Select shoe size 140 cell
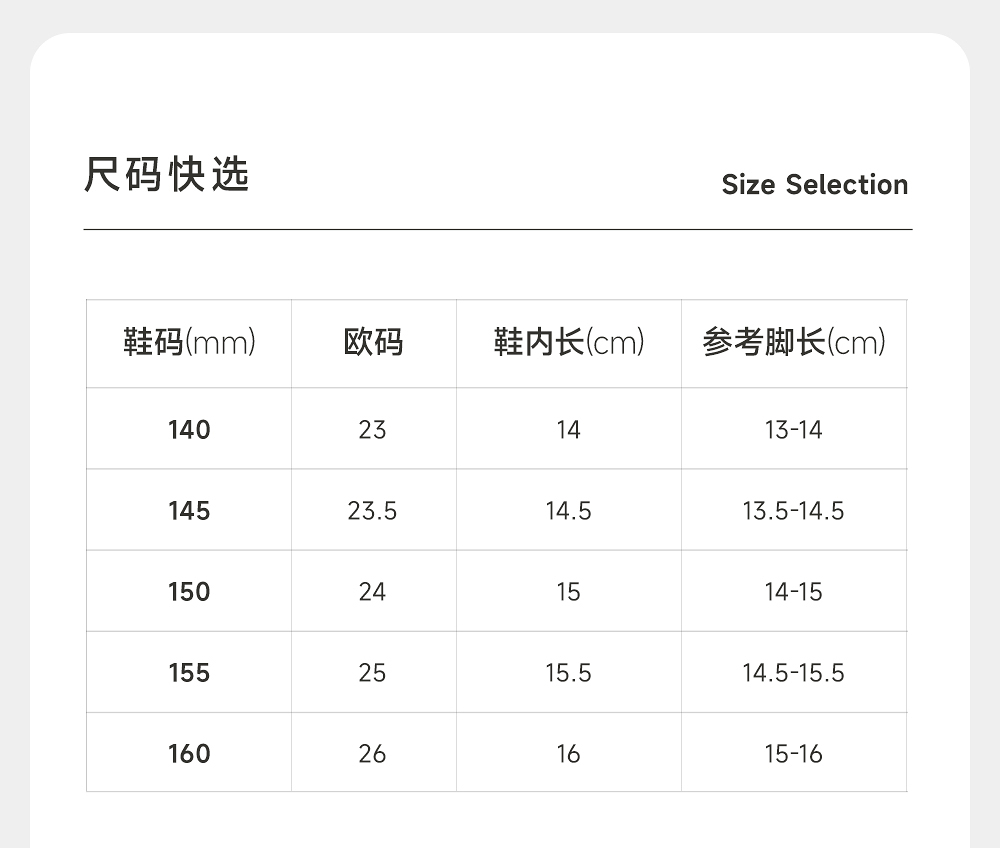The height and width of the screenshot is (848, 1000). point(189,430)
